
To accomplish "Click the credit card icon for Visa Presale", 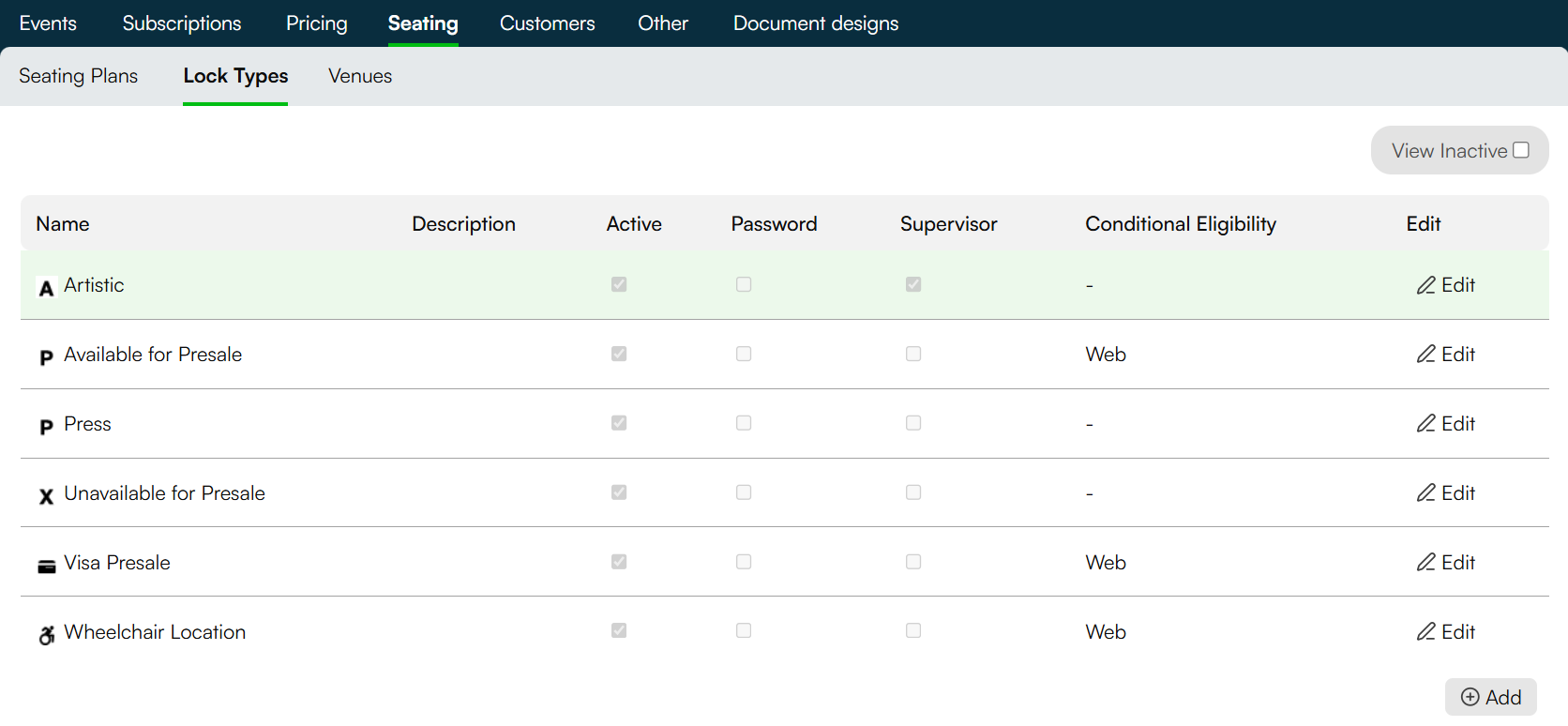I will coord(46,566).
